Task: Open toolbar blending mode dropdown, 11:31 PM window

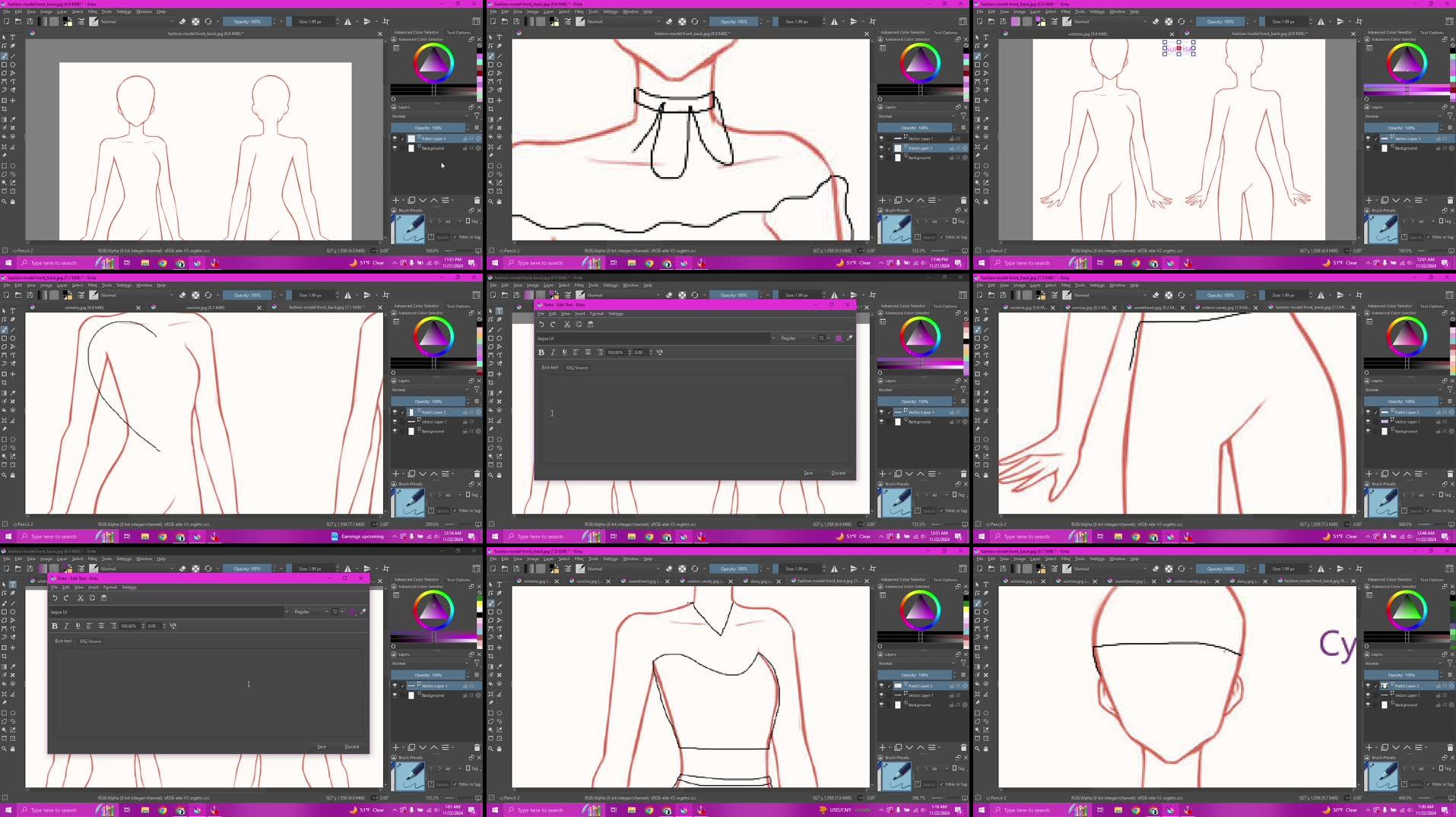Action: point(136,21)
